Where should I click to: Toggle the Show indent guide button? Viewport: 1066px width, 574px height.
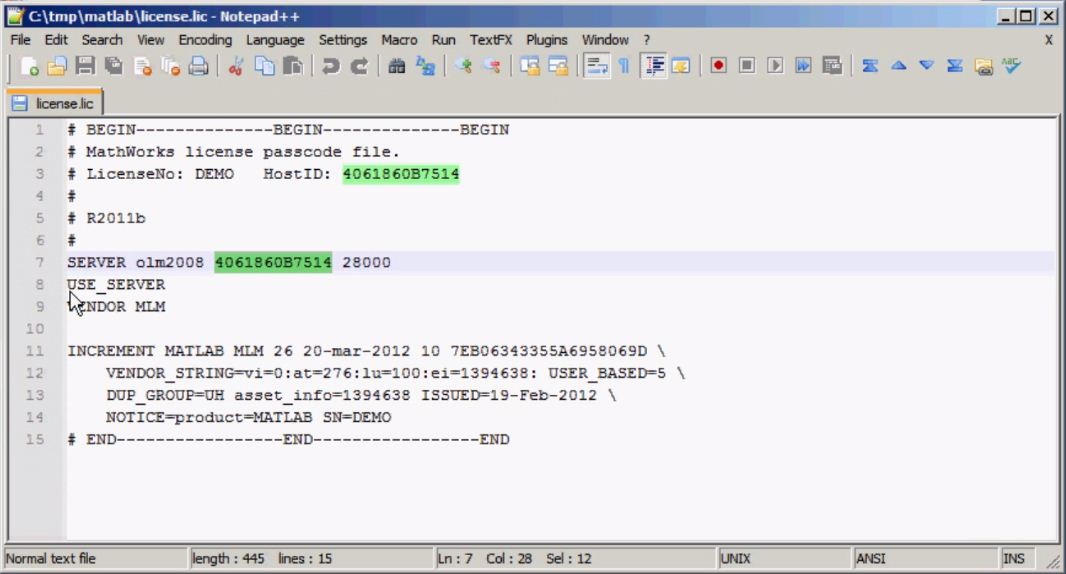click(x=649, y=66)
